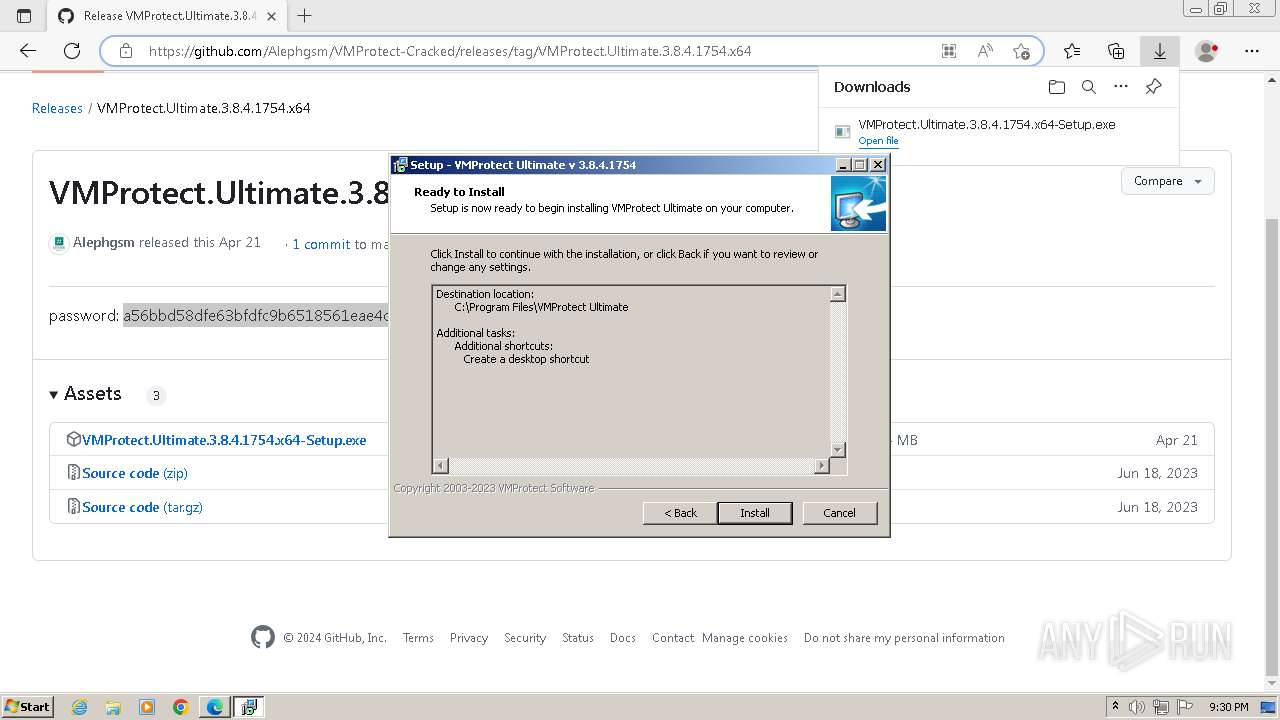Screen dimensions: 1280x720
Task: Search downloads with magnifier icon
Action: 1089,87
